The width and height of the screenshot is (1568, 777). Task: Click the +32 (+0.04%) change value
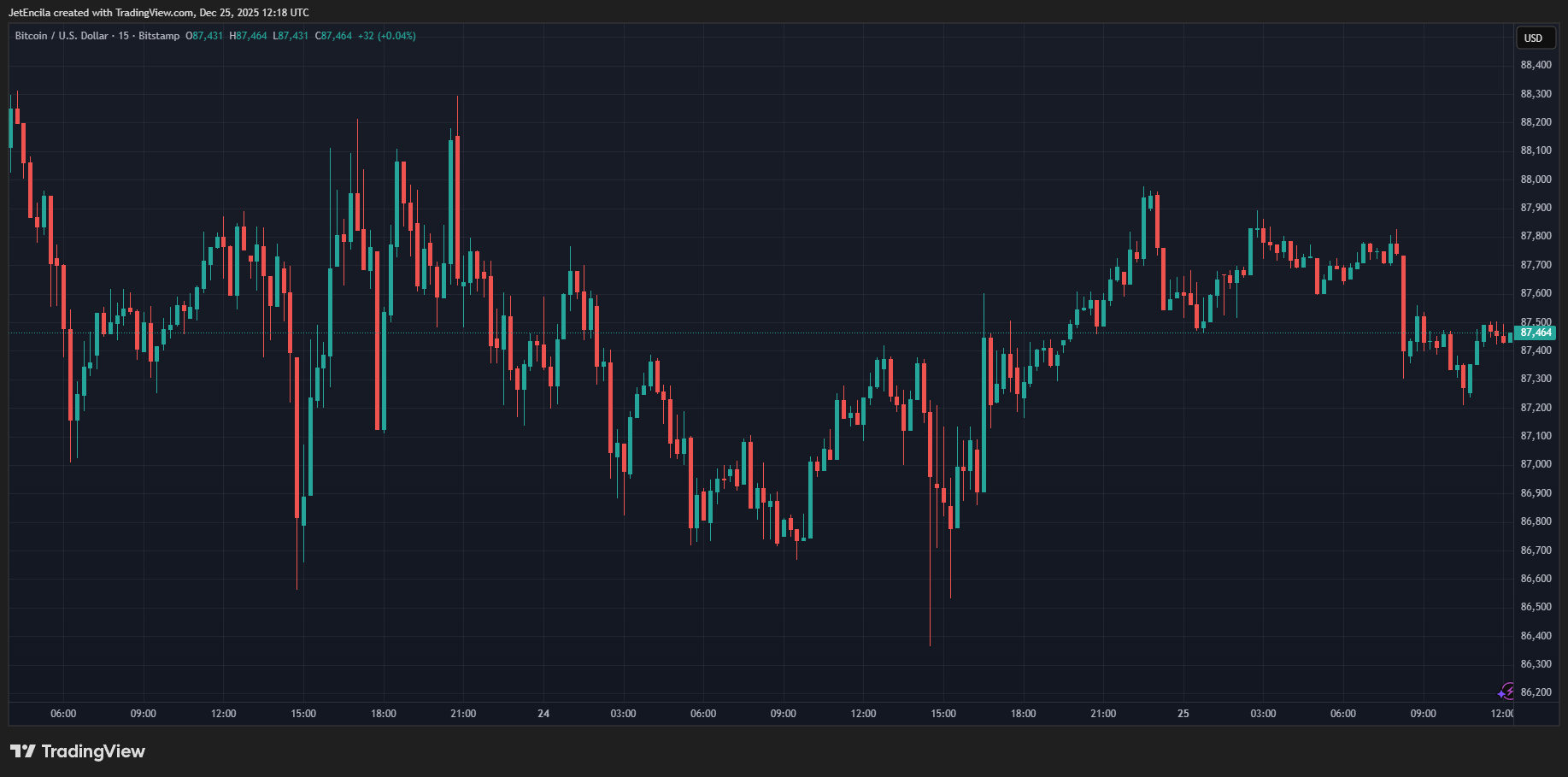pos(387,36)
